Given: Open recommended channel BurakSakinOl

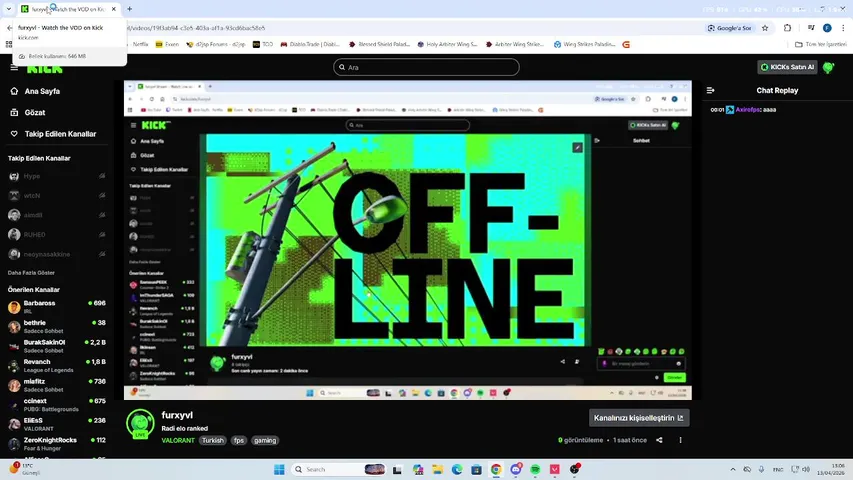Looking at the screenshot, I should point(57,346).
